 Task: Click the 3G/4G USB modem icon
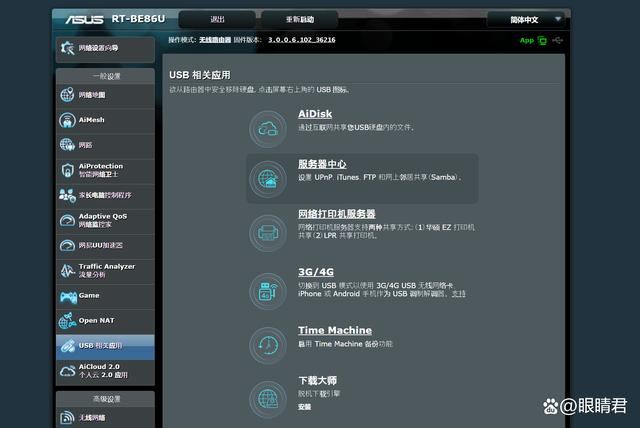pyautogui.click(x=268, y=291)
